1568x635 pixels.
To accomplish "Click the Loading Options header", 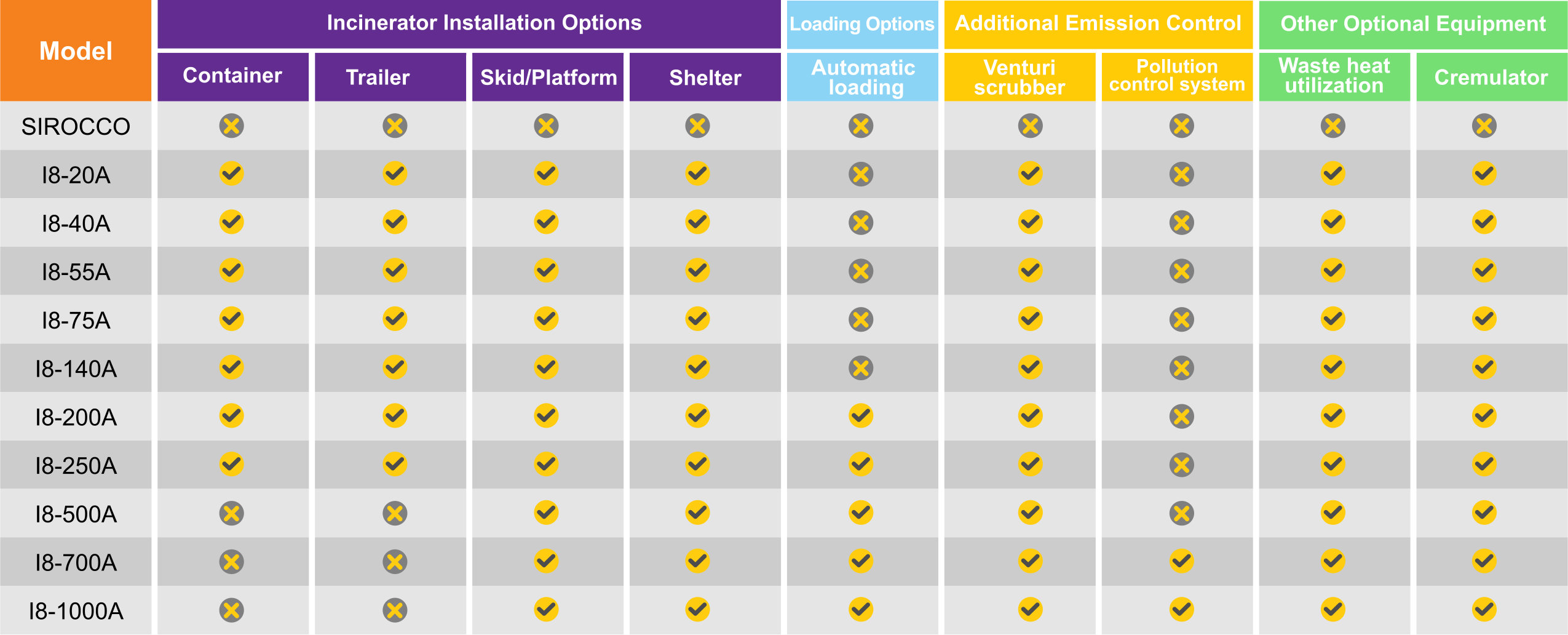I will (x=862, y=25).
